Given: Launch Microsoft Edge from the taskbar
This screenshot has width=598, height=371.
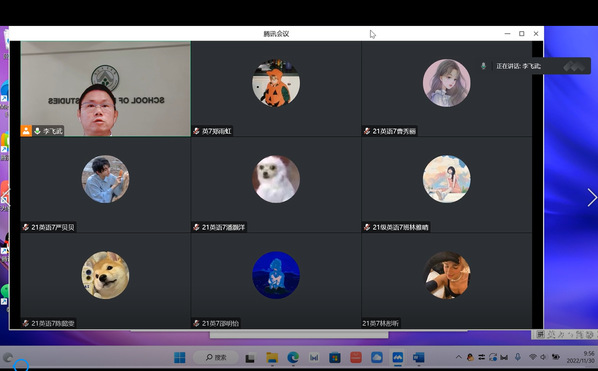Looking at the screenshot, I should pos(293,357).
